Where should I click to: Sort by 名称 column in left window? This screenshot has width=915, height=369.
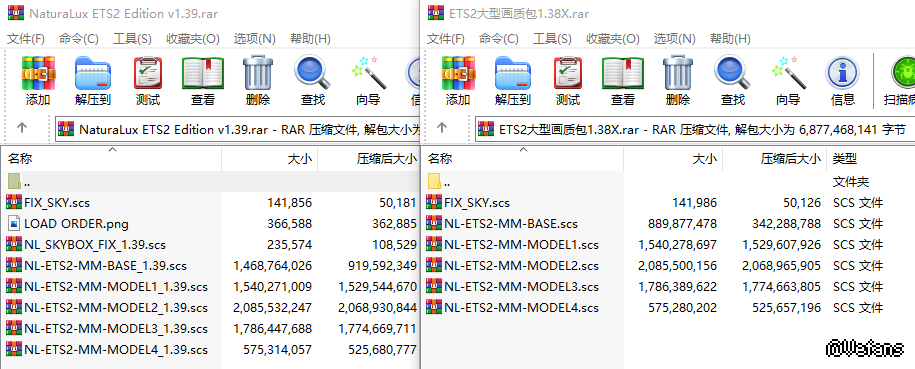(x=111, y=158)
